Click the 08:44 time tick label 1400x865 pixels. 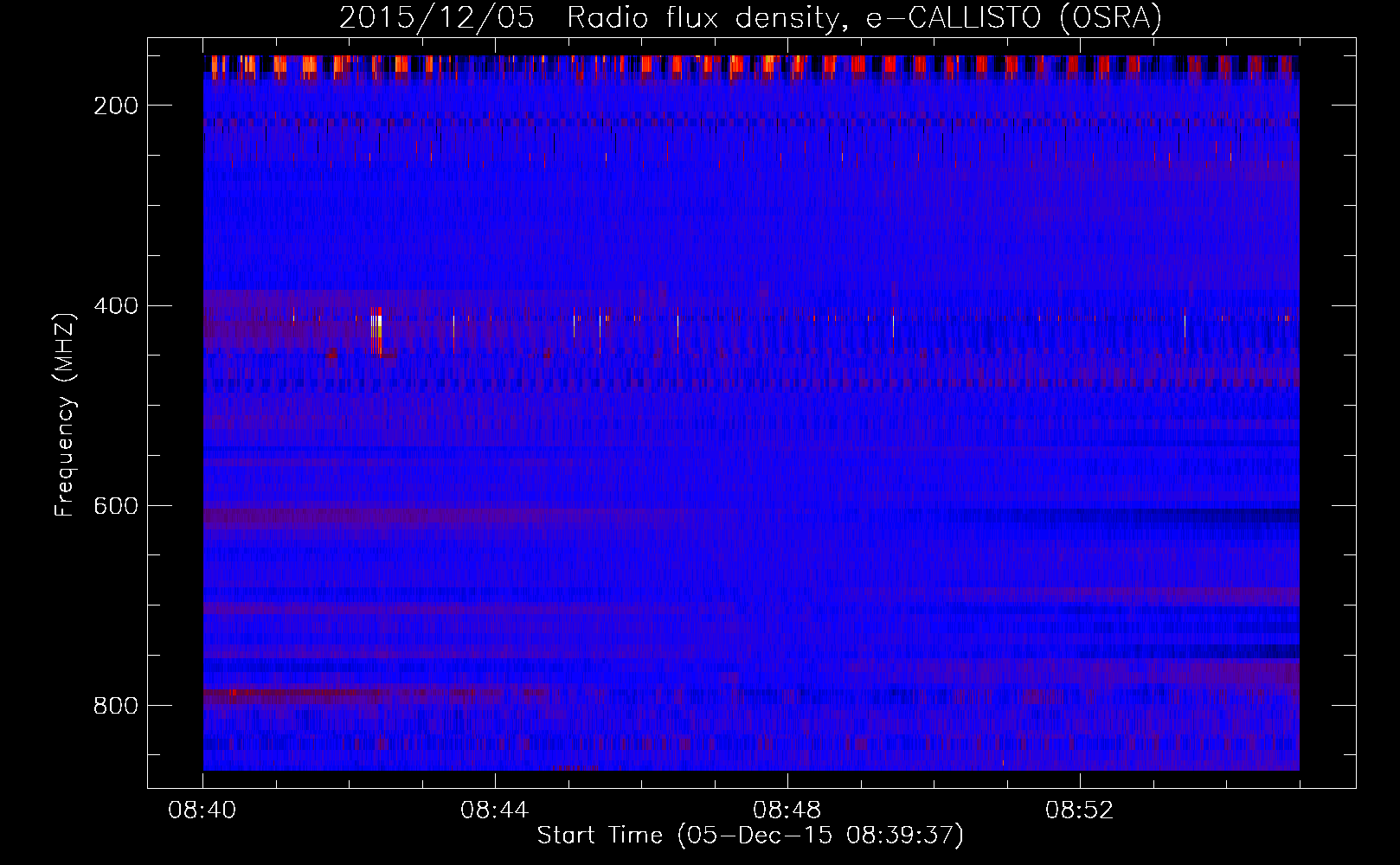coord(495,811)
